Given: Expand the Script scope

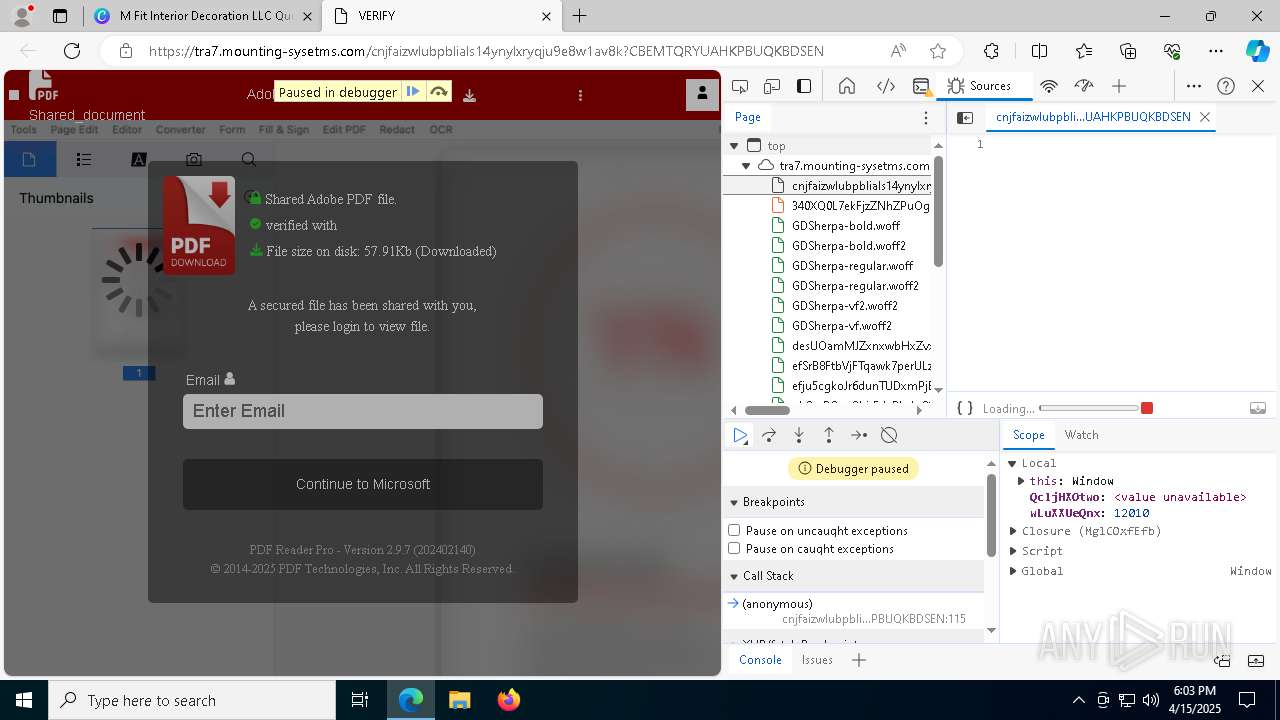Looking at the screenshot, I should coord(1013,551).
